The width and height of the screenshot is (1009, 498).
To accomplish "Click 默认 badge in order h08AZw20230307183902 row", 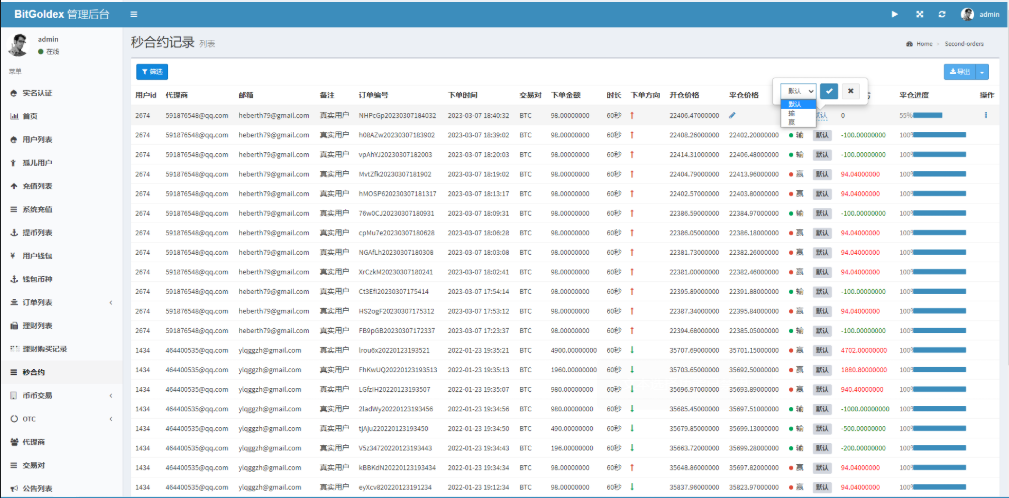I will click(822, 135).
